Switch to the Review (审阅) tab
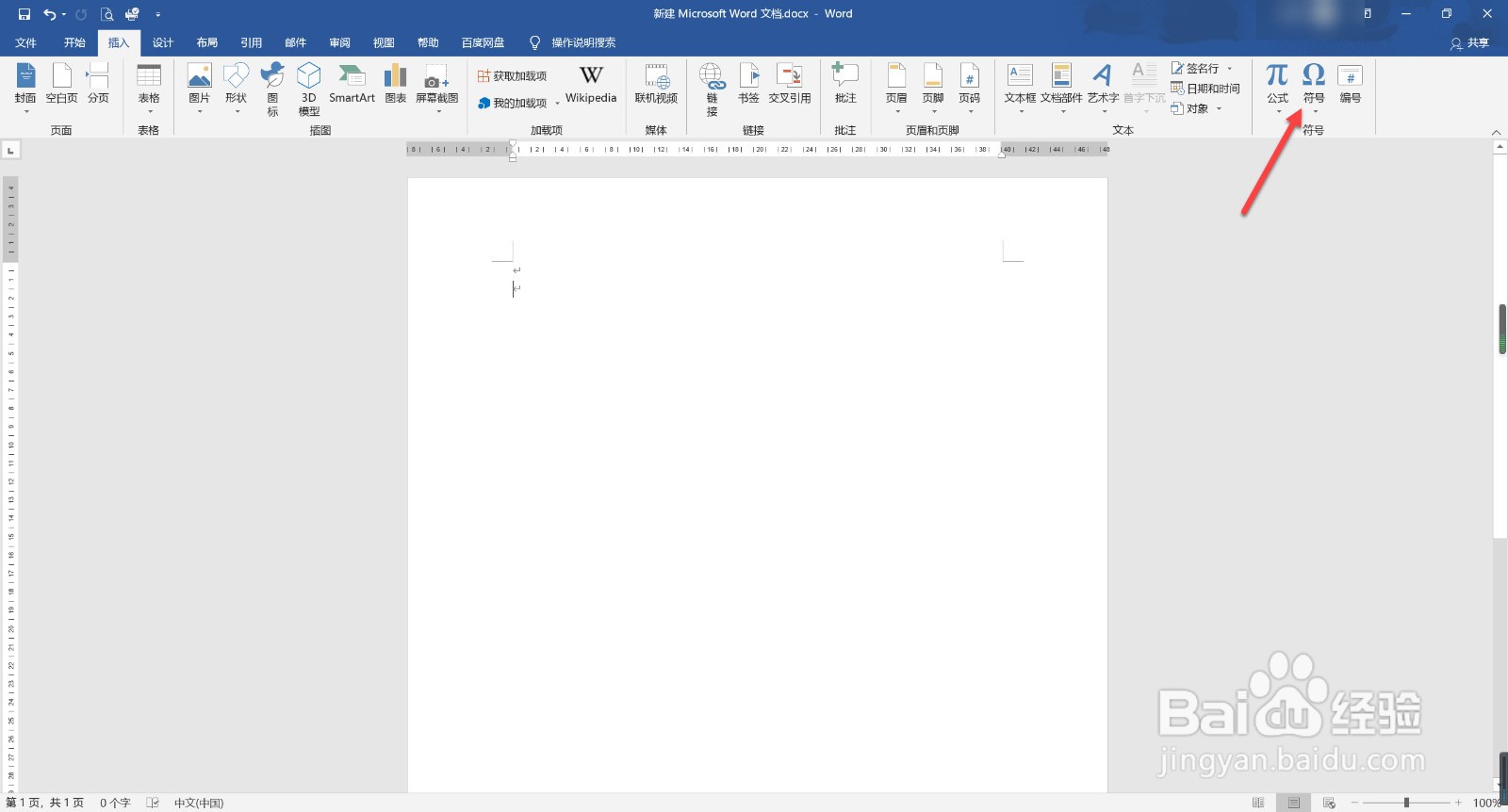 tap(340, 42)
